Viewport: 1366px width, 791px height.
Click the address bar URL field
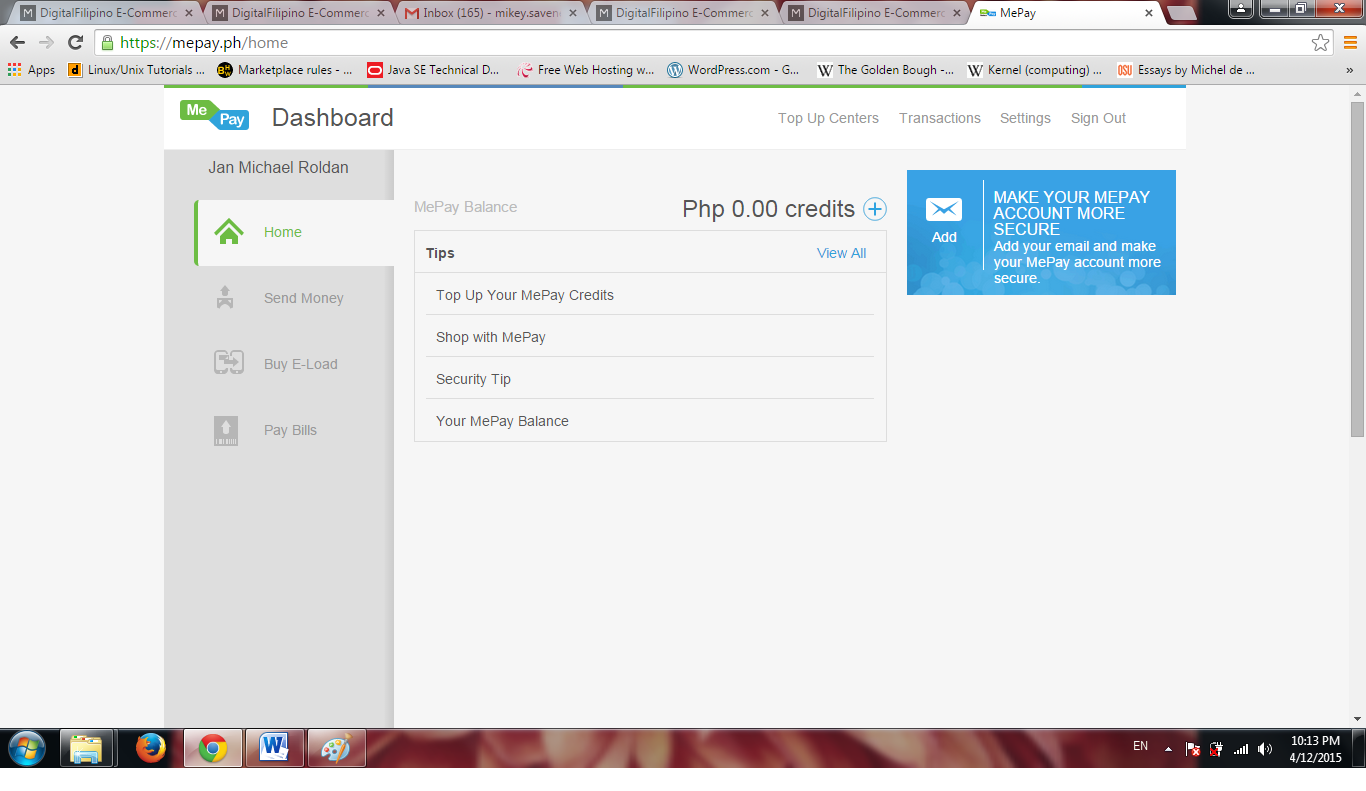(700, 43)
